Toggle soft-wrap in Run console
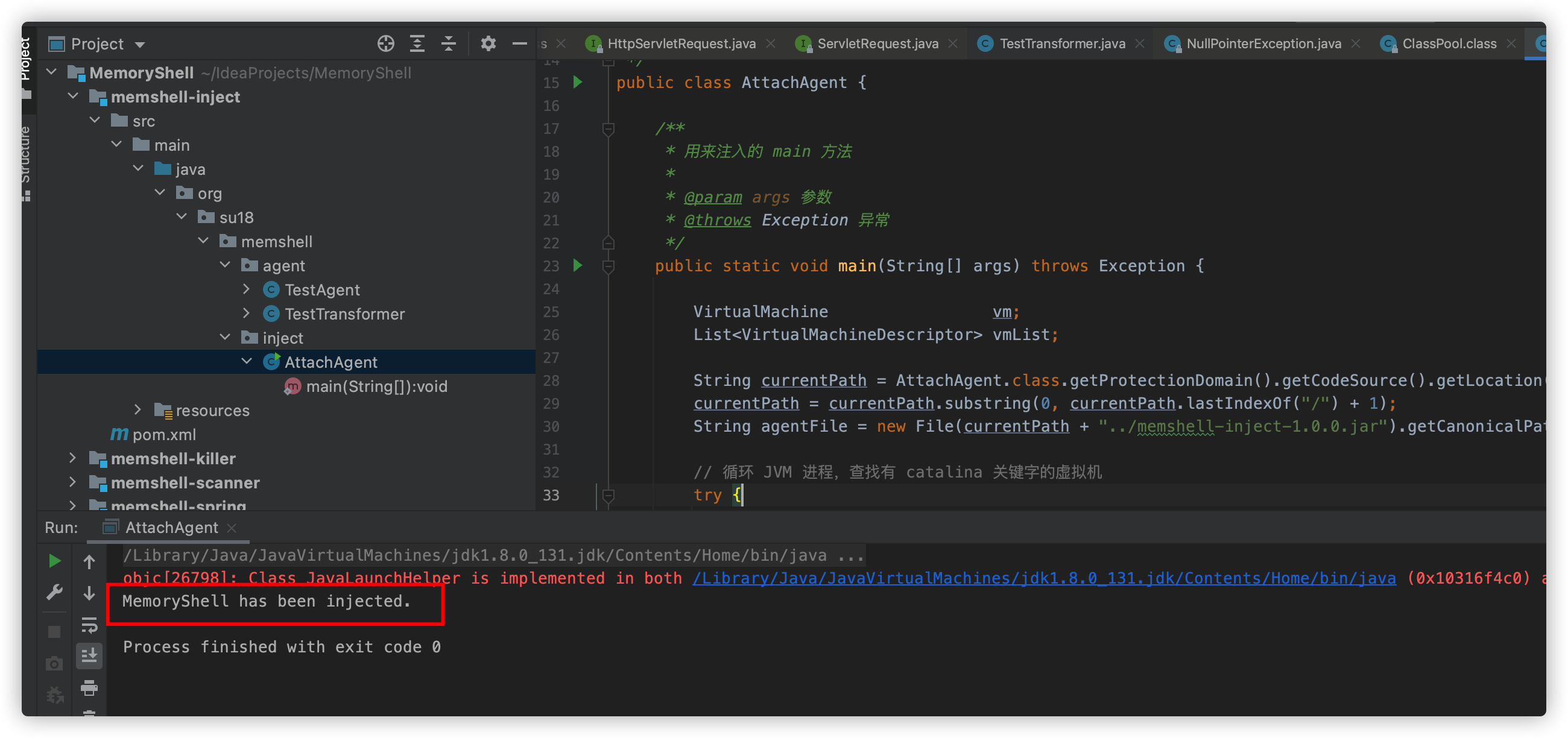The image size is (1568, 738). 89,625
